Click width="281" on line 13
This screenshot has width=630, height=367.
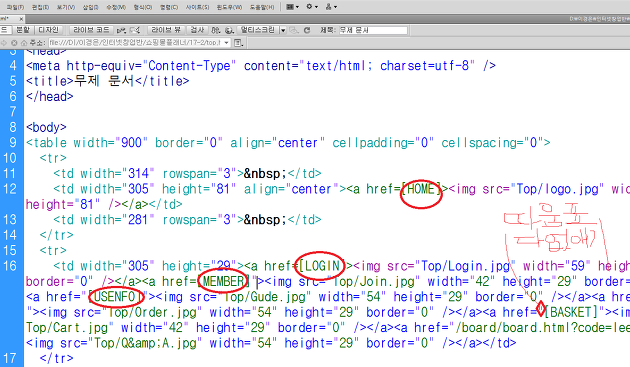point(117,220)
